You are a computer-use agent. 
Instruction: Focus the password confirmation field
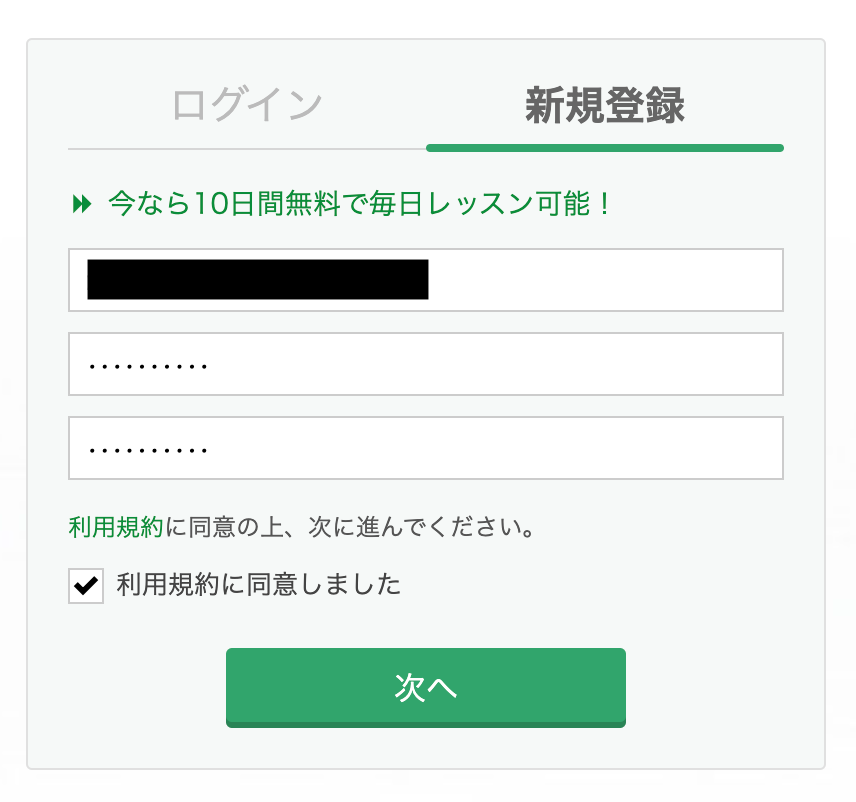[x=425, y=448]
